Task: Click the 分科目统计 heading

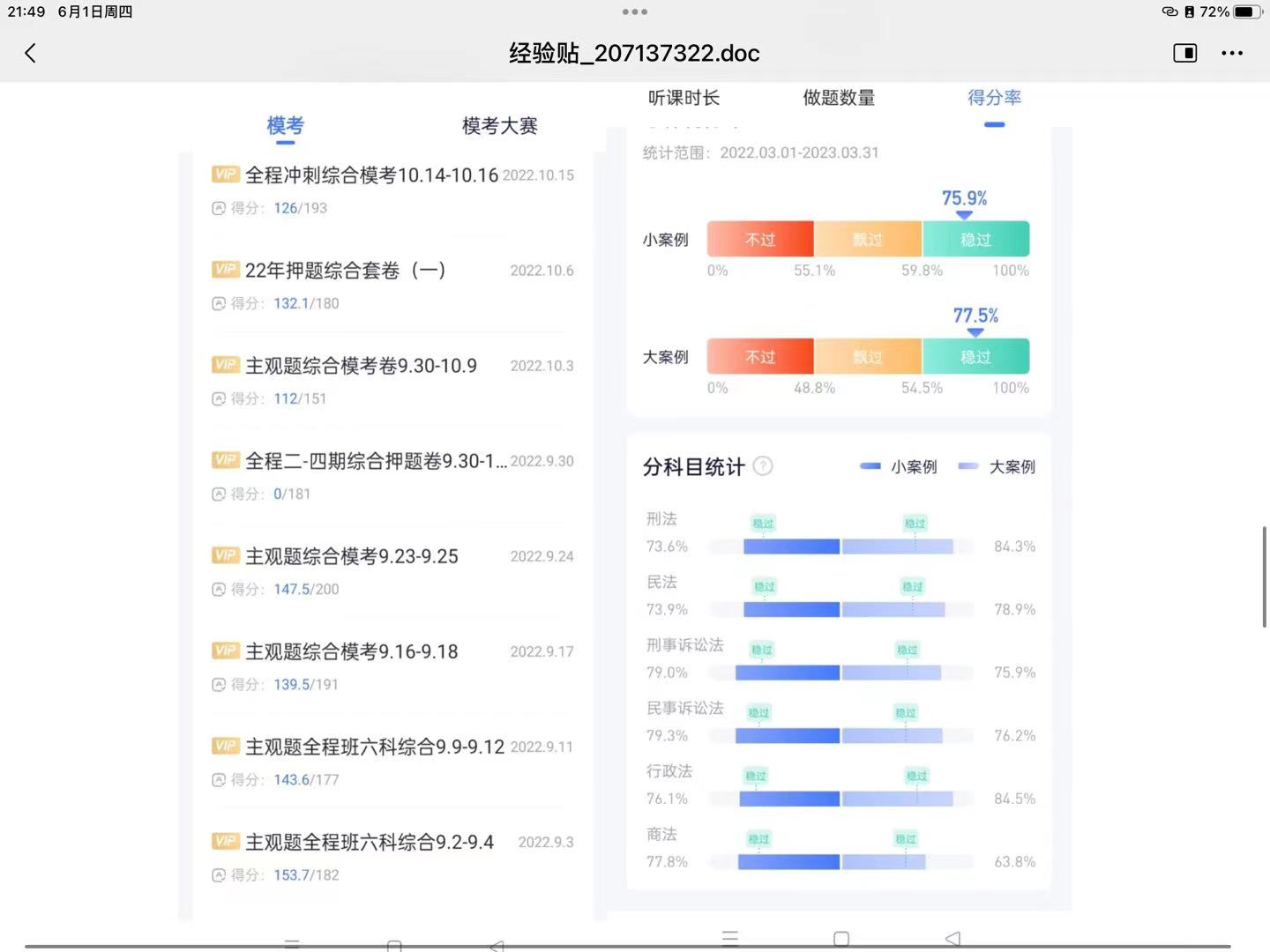Action: (x=693, y=466)
